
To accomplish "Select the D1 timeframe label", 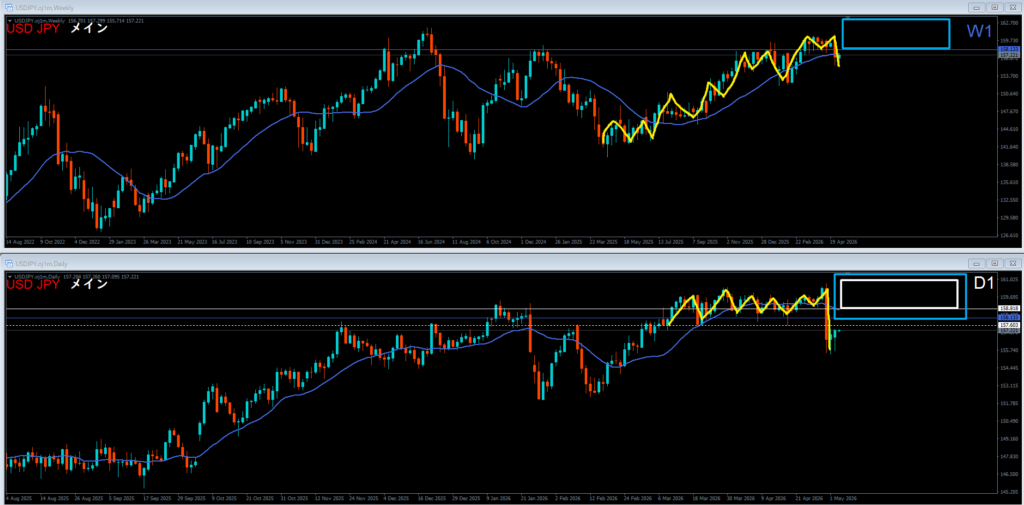I will [x=984, y=284].
